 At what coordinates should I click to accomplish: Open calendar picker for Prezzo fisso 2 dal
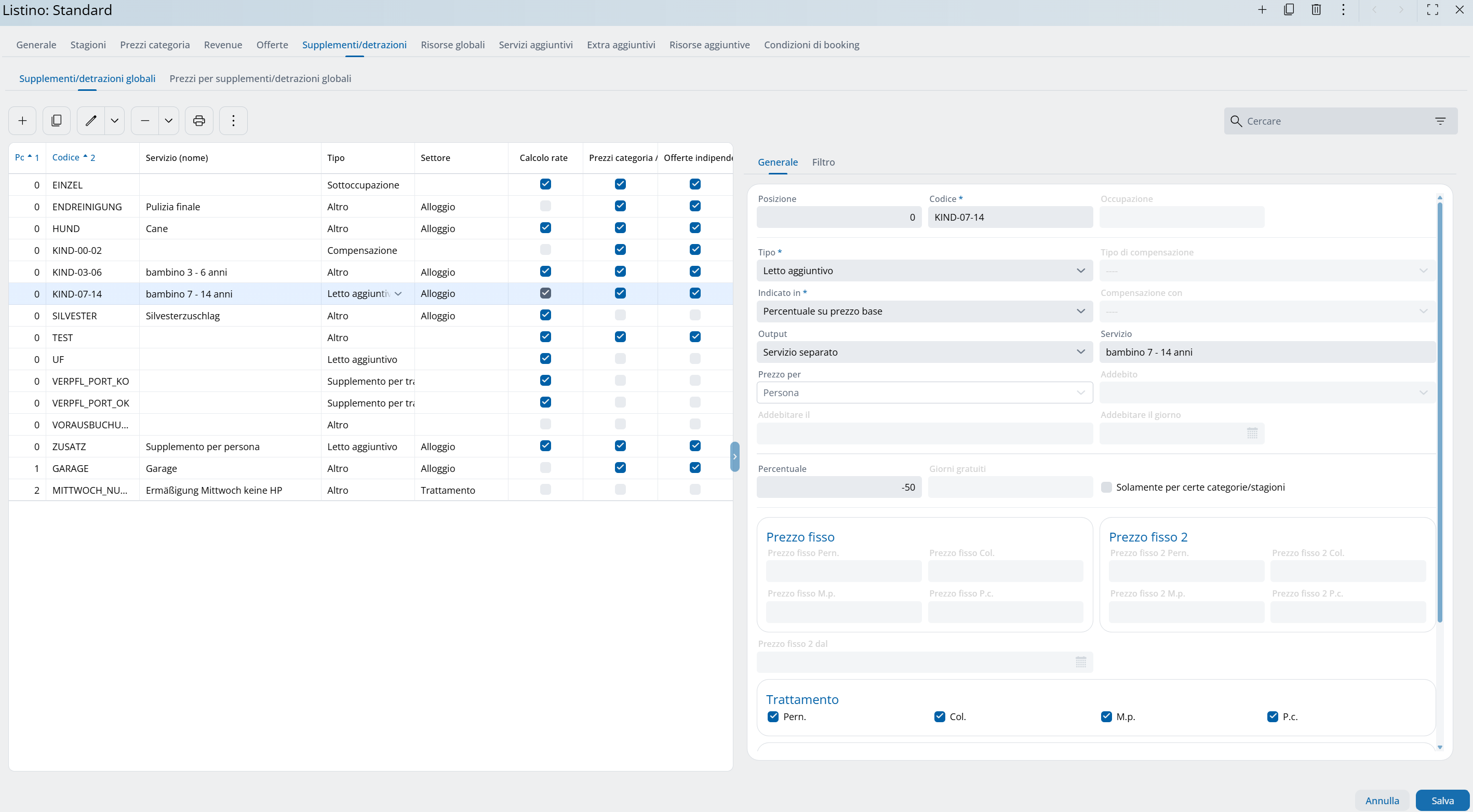[1080, 662]
